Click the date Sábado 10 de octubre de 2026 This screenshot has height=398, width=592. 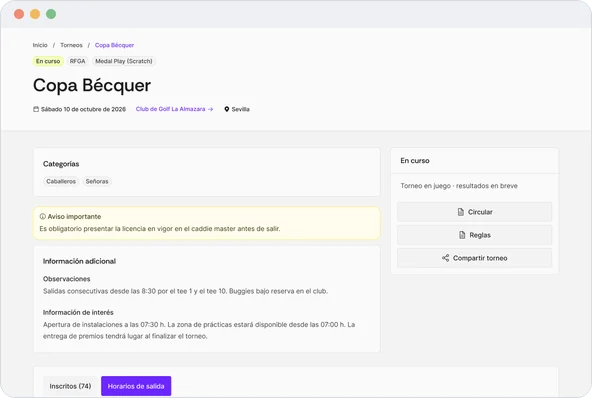coord(83,109)
